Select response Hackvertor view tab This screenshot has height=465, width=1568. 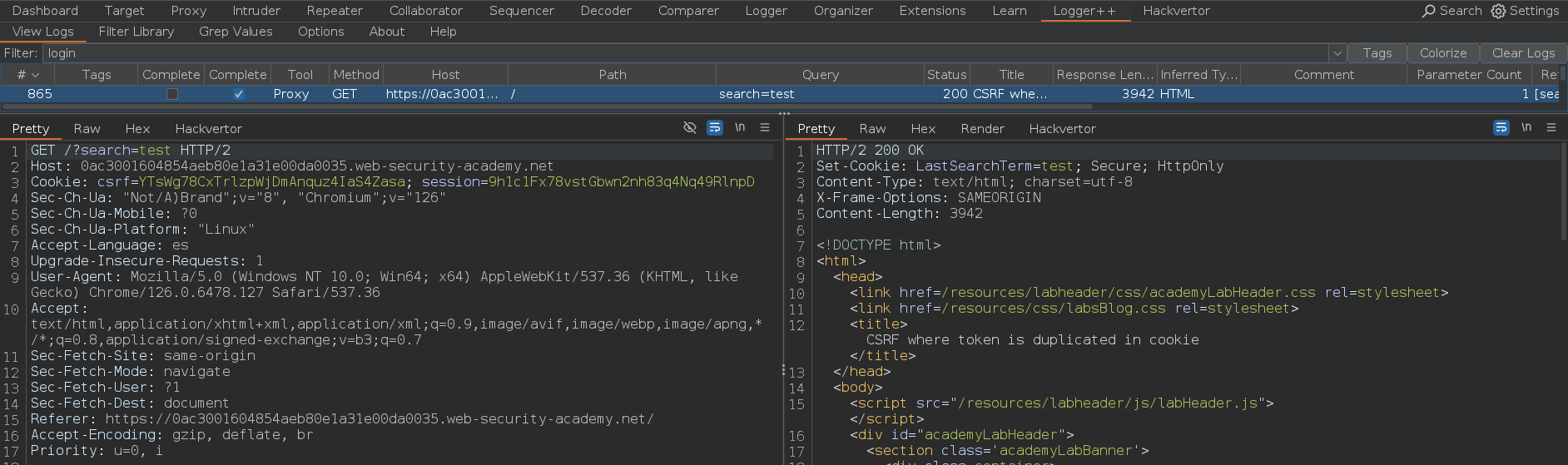pos(1062,129)
